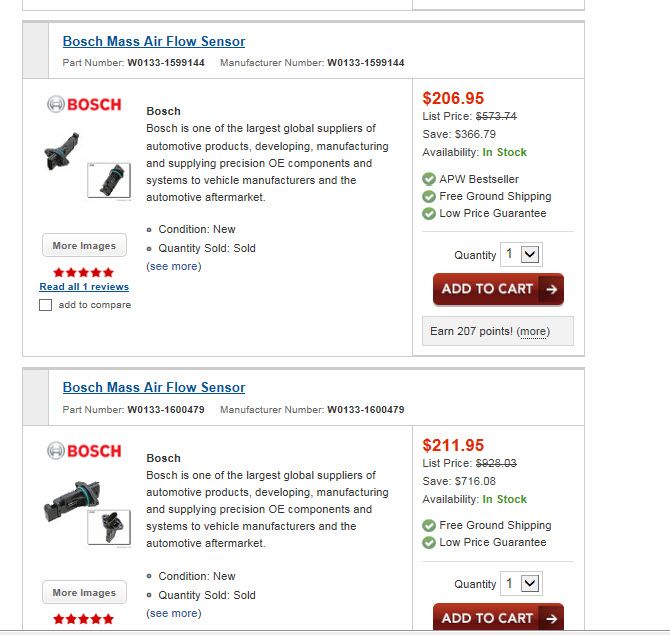Open (more) link about earning 207 points
This screenshot has height=635, width=670.
coord(533,331)
